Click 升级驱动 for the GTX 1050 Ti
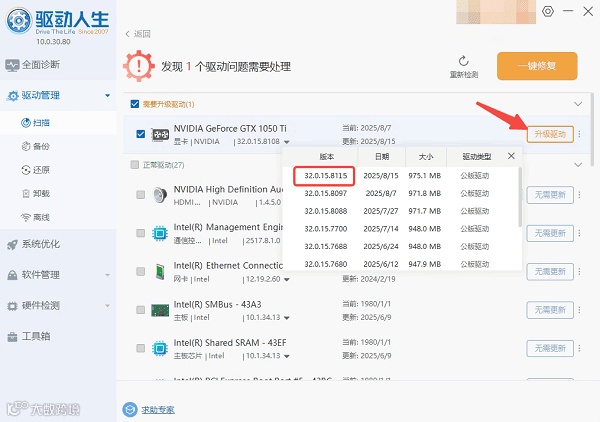 point(550,134)
